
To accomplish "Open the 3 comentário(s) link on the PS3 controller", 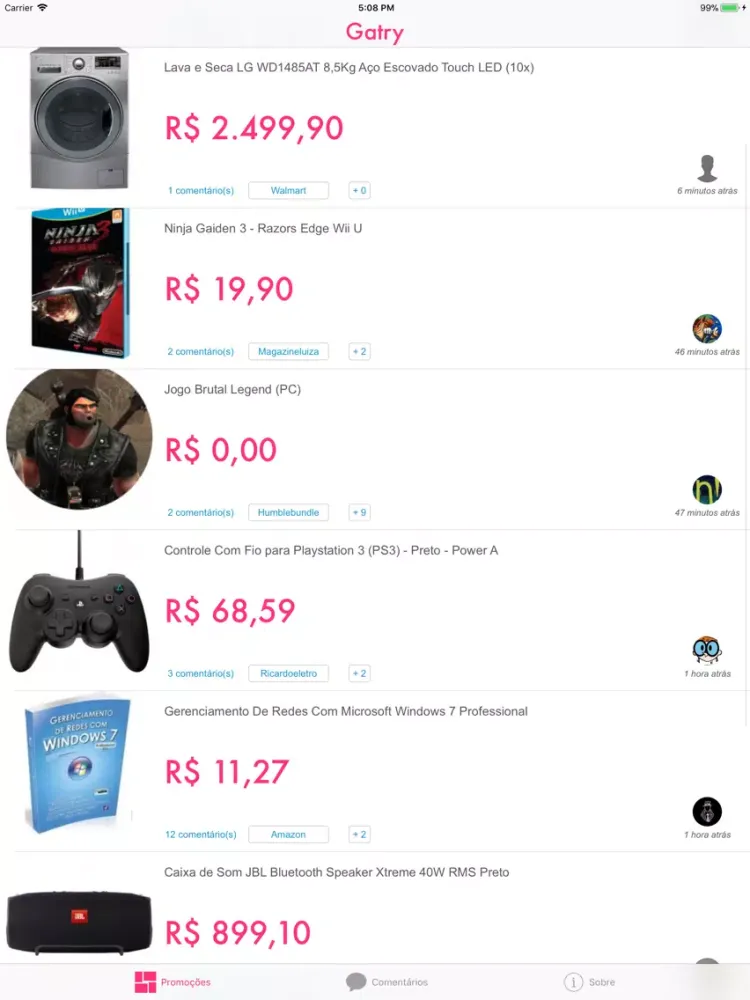I will [x=201, y=673].
